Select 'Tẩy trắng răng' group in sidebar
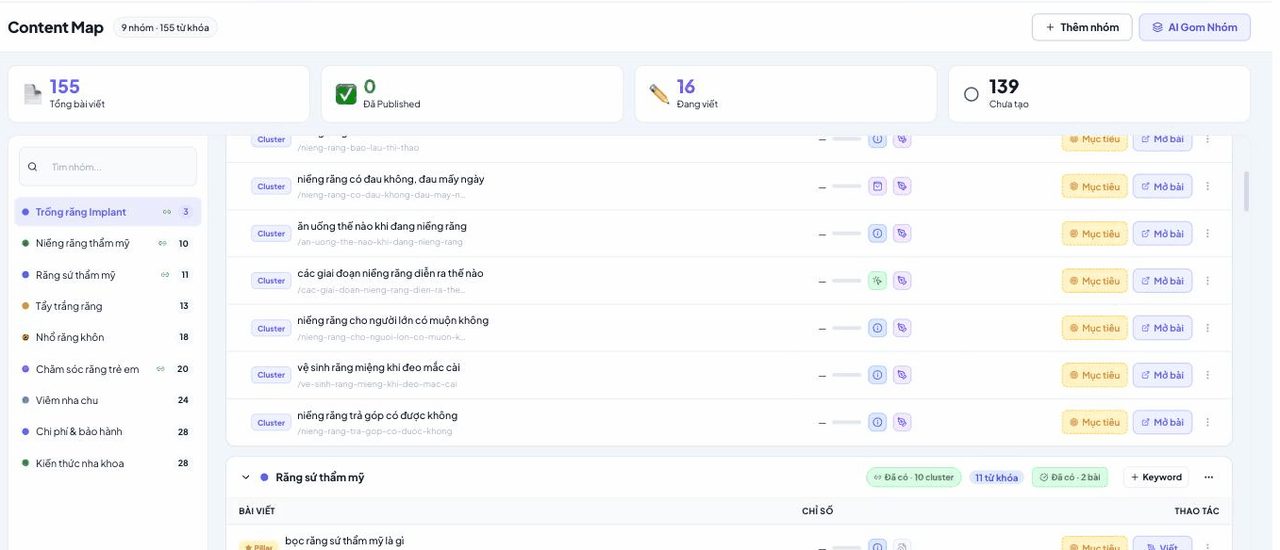Image resolution: width=1280 pixels, height=550 pixels. point(108,306)
